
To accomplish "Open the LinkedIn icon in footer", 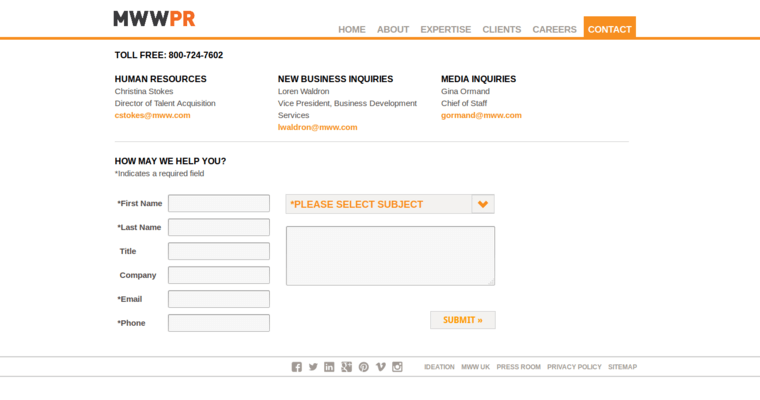I will (x=329, y=367).
